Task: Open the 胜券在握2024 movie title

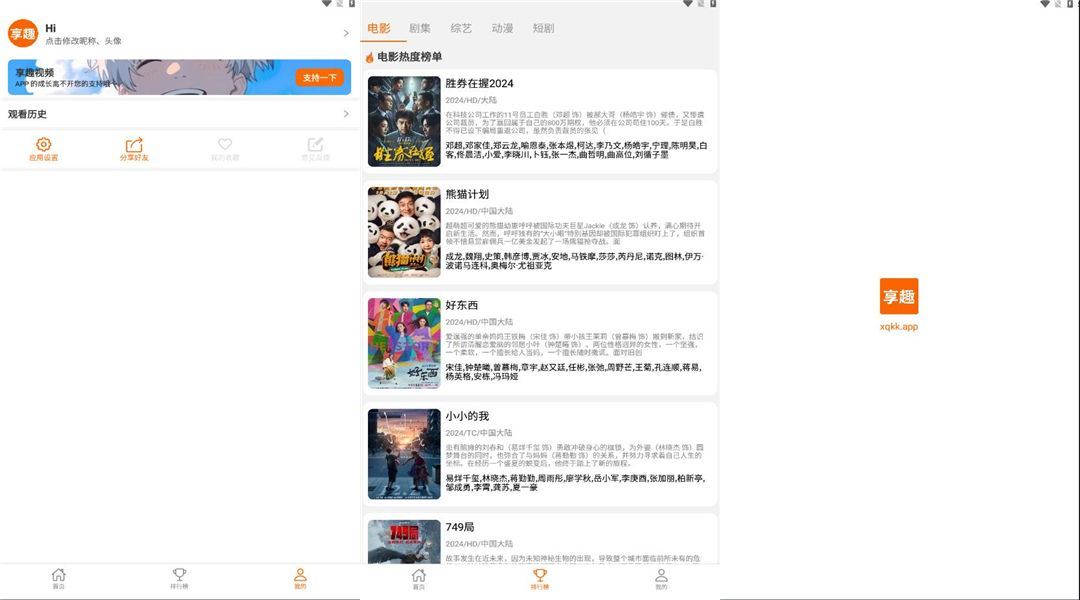Action: [479, 83]
